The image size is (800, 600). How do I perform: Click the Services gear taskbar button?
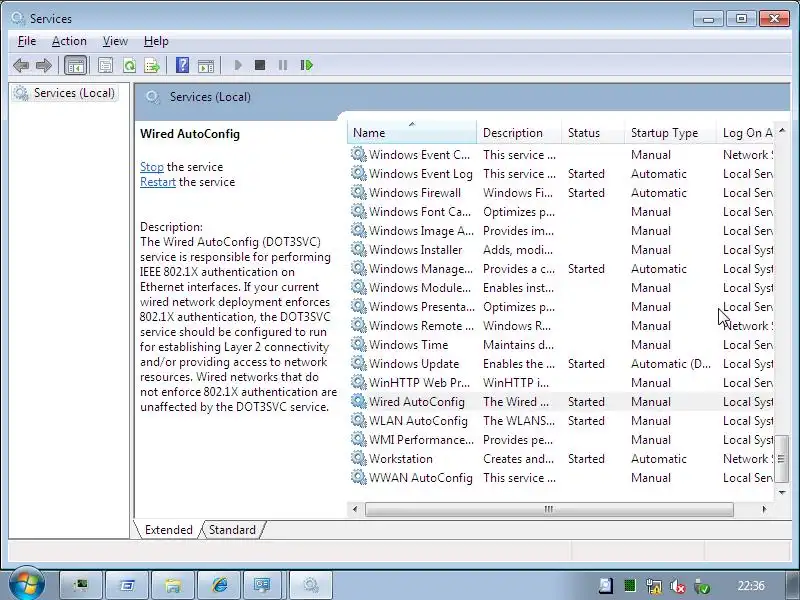(x=311, y=585)
